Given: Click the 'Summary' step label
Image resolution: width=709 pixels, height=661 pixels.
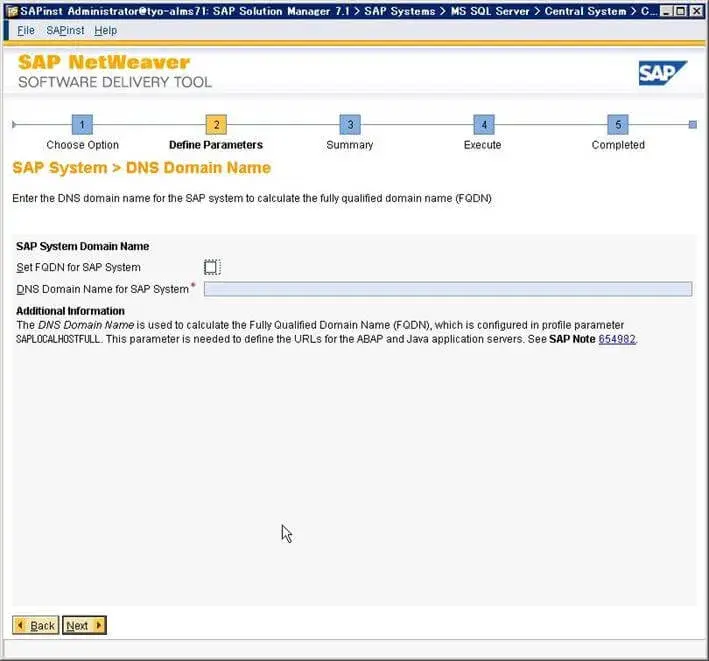Looking at the screenshot, I should 350,145.
